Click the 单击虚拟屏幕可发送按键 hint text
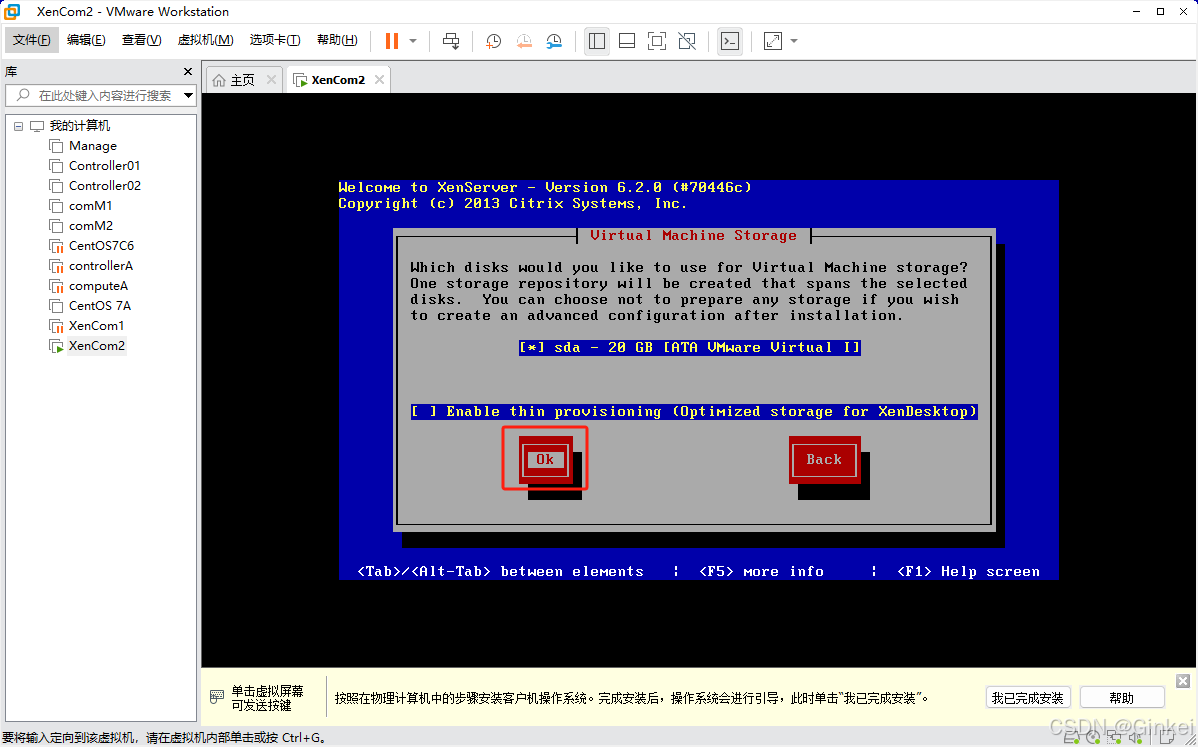The width and height of the screenshot is (1198, 747). point(267,697)
